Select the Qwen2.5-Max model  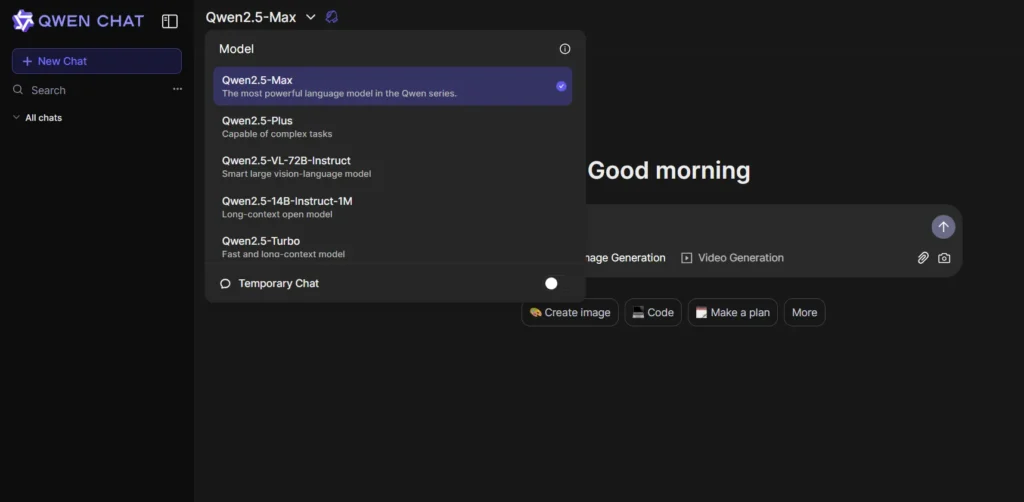click(392, 86)
